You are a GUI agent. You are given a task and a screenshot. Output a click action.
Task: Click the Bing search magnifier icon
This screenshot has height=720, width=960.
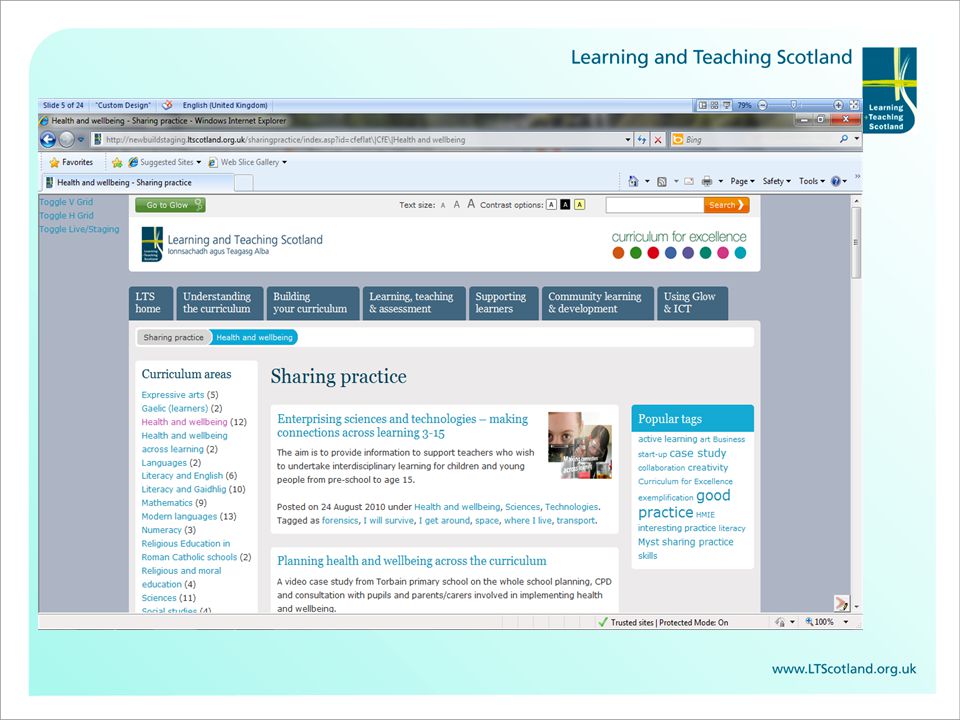click(x=844, y=139)
